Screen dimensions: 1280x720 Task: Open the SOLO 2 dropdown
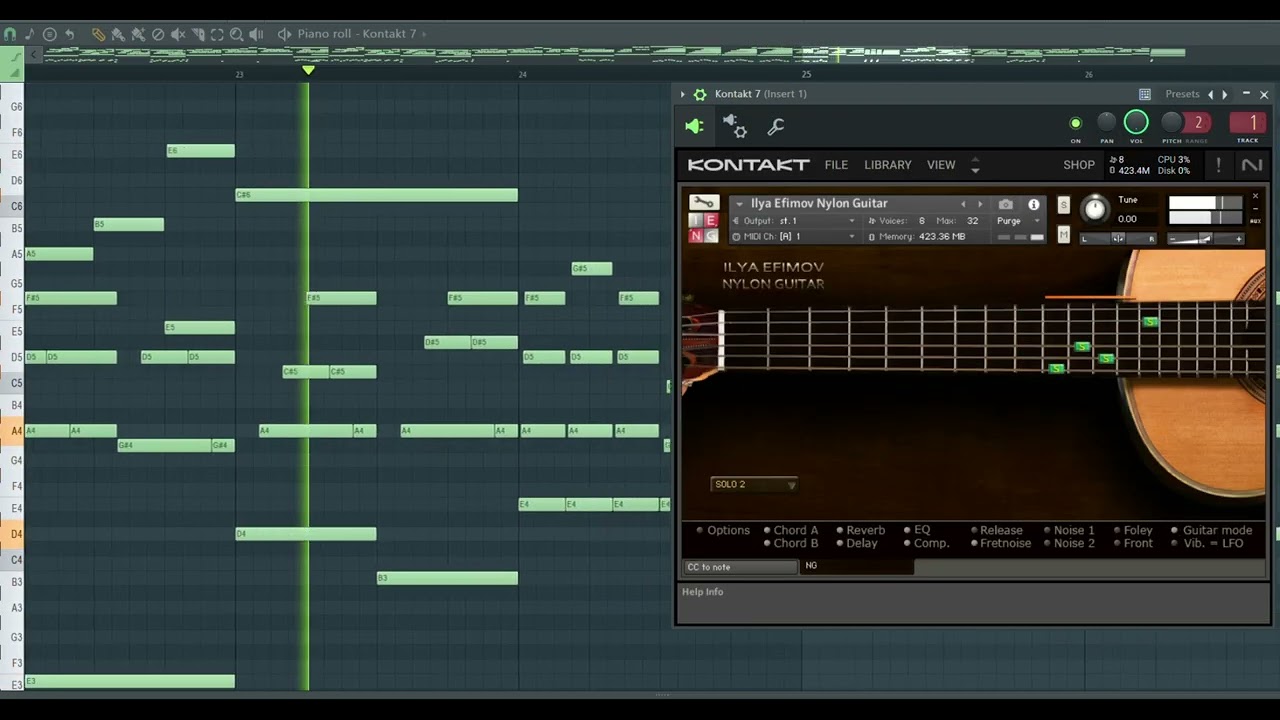coord(754,484)
